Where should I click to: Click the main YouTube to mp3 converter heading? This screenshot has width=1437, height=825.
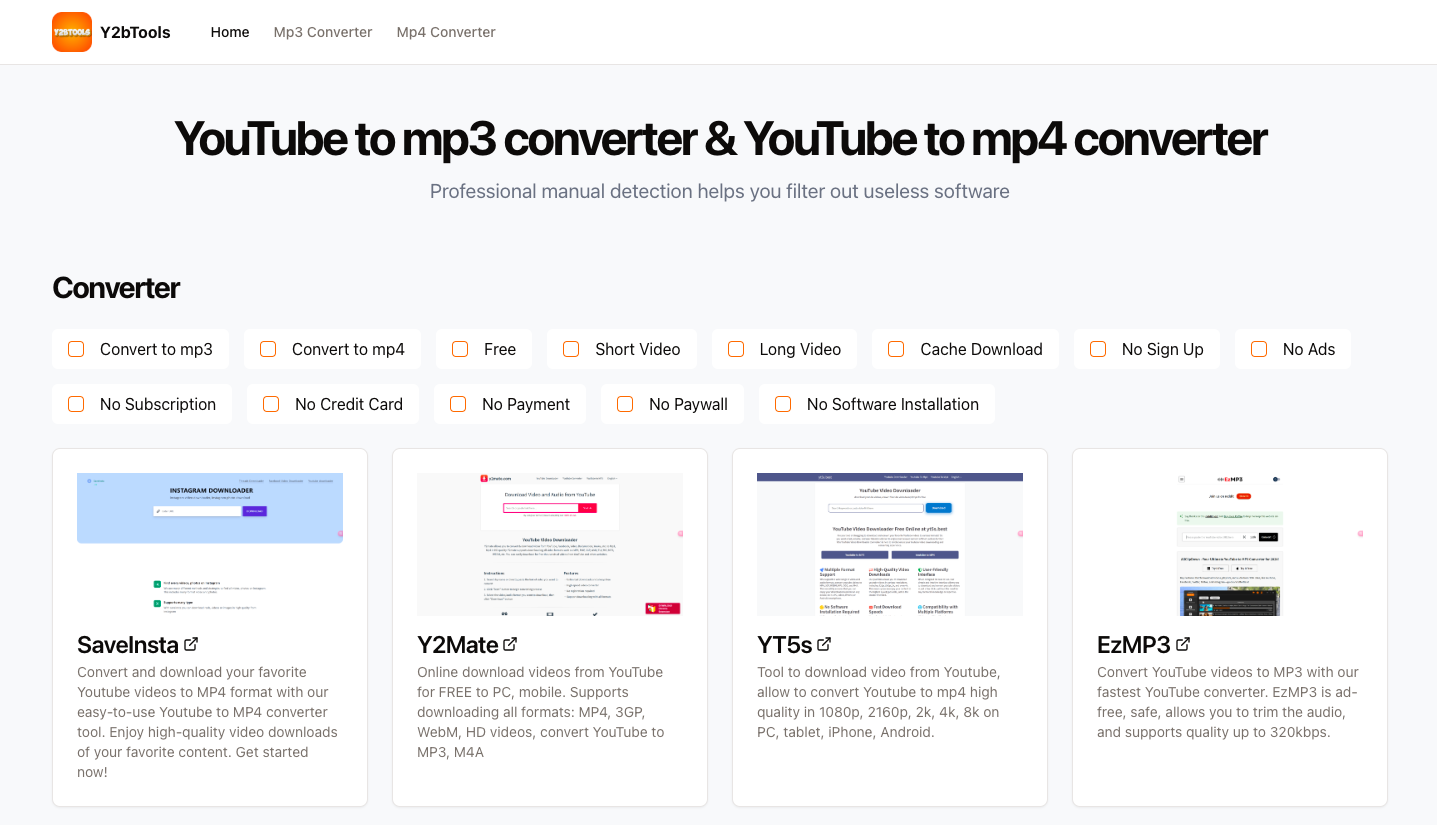point(720,139)
